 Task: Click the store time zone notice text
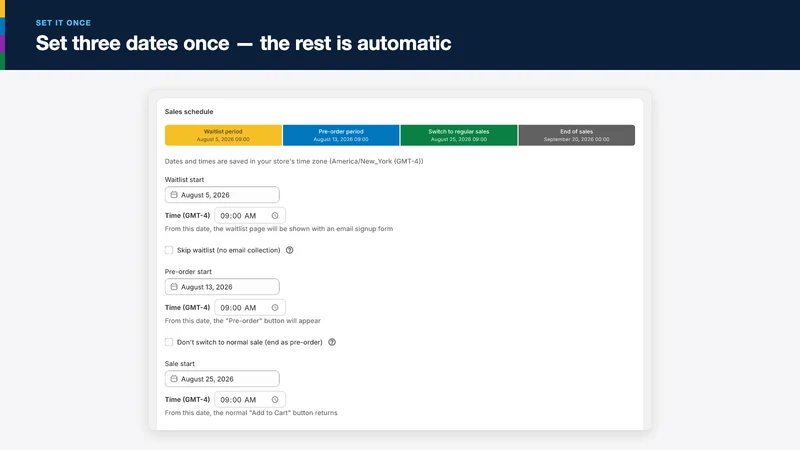point(294,161)
